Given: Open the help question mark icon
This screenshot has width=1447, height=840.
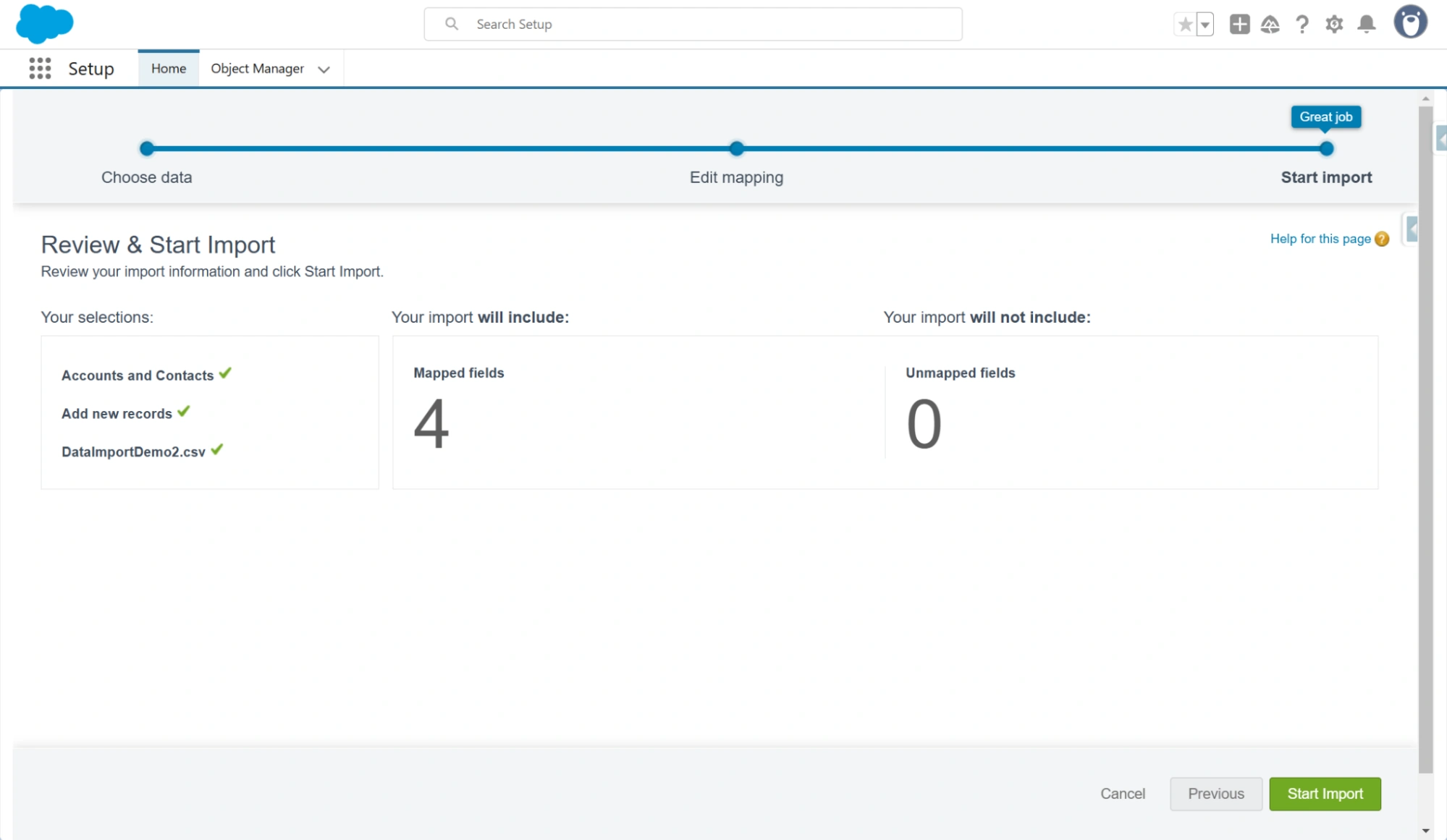Looking at the screenshot, I should (1302, 25).
